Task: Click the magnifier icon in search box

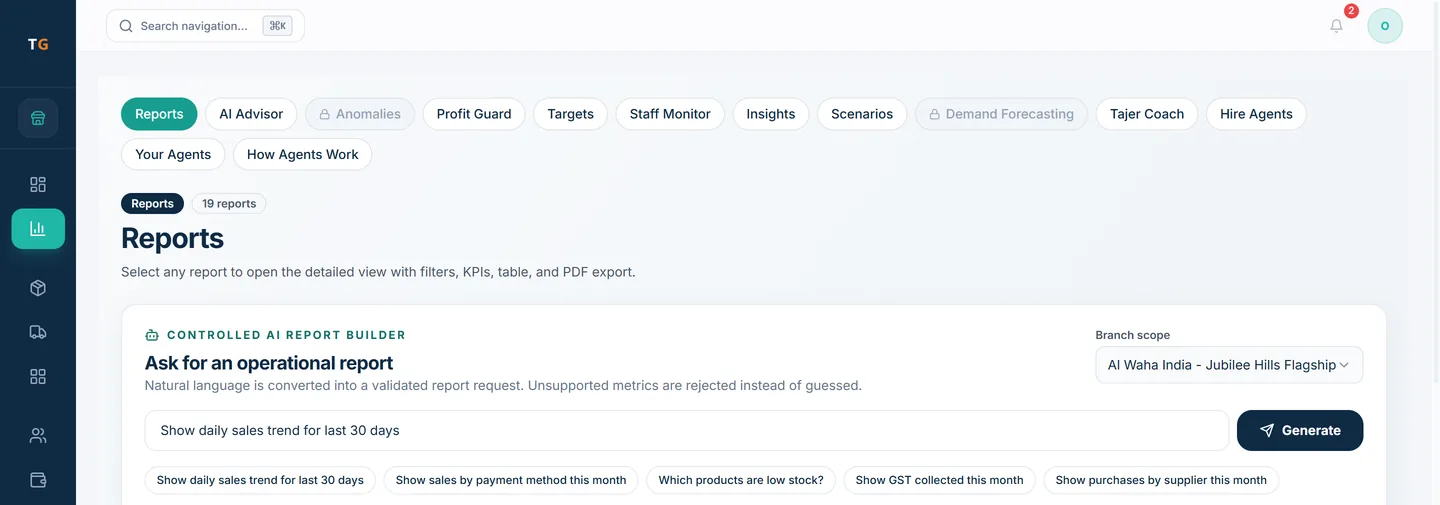Action: 126,26
